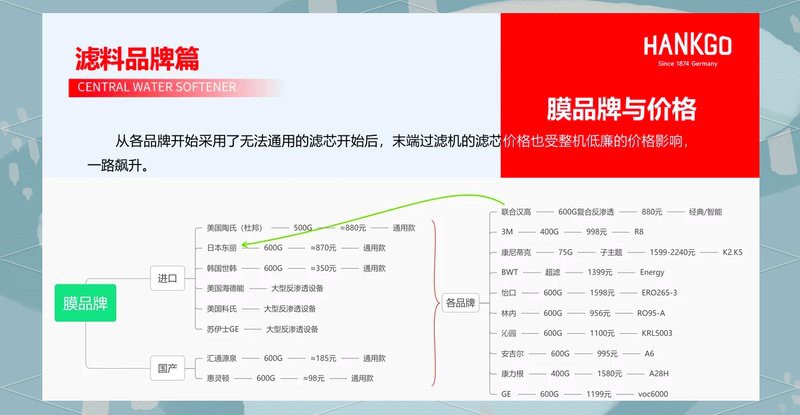Click the 林内 brand entry
Image resolution: width=800 pixels, height=415 pixels.
click(x=508, y=313)
